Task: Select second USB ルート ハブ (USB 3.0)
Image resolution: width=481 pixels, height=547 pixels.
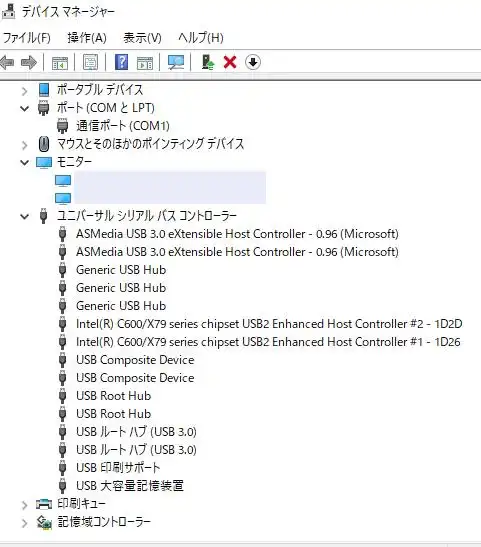Action: pos(136,450)
